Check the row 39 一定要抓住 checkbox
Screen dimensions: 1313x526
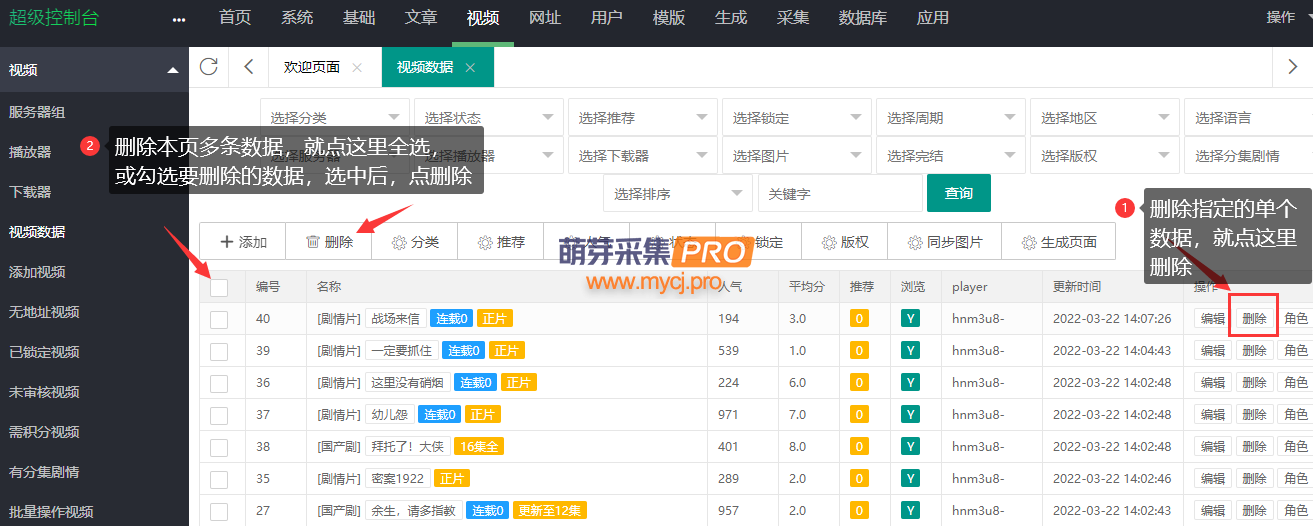(x=220, y=351)
